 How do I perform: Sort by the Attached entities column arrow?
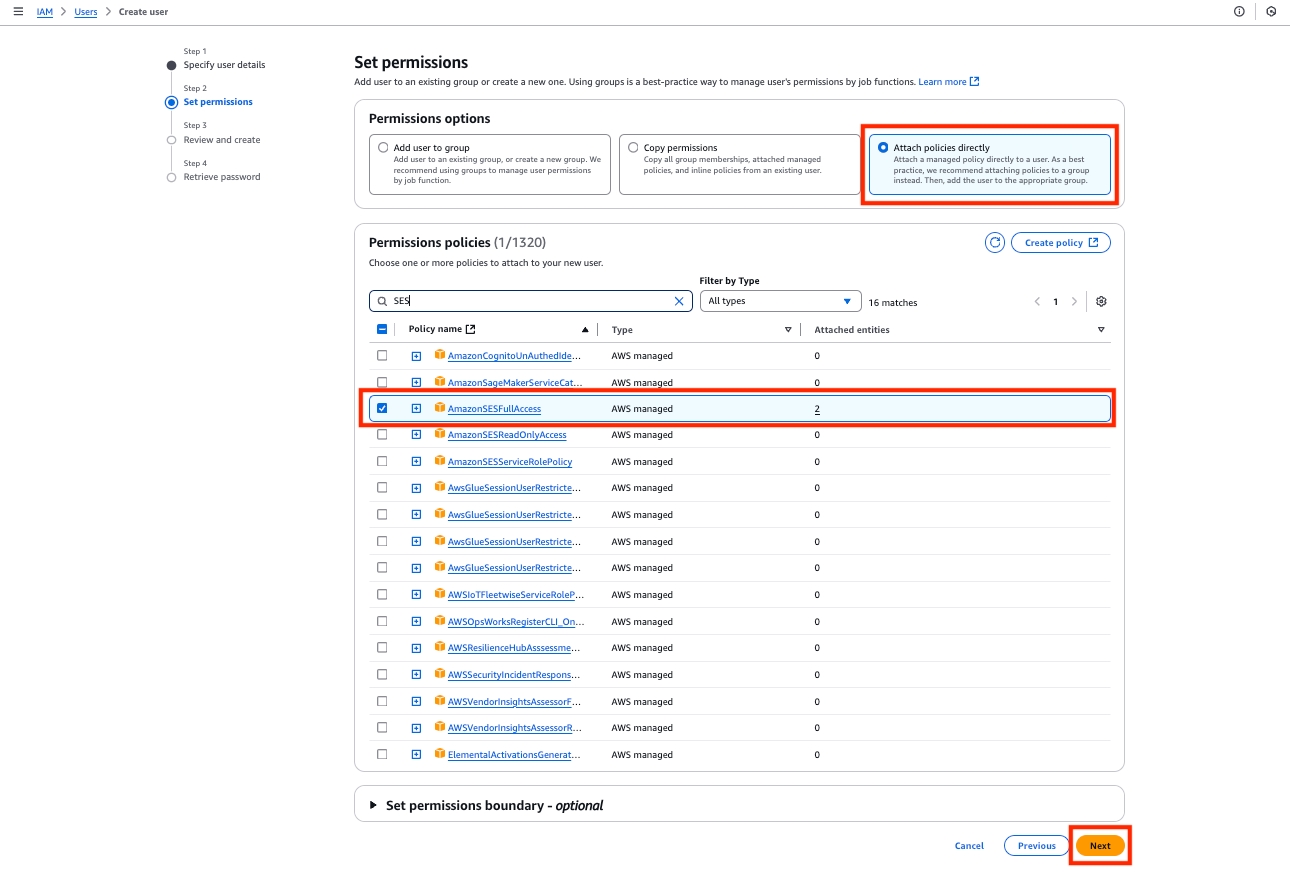(x=1100, y=330)
